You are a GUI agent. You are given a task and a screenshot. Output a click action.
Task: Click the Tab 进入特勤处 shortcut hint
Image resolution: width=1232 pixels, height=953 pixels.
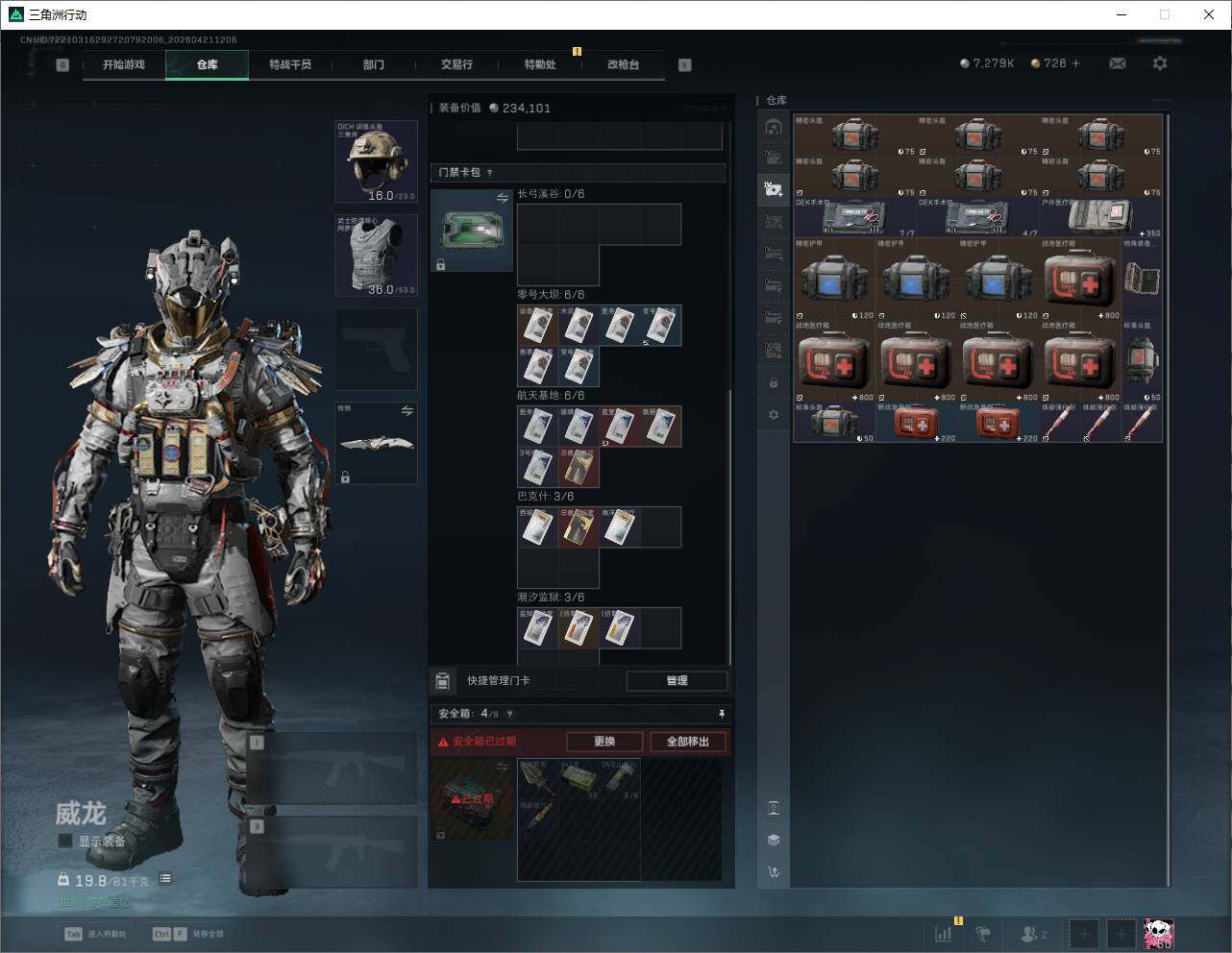point(95,934)
